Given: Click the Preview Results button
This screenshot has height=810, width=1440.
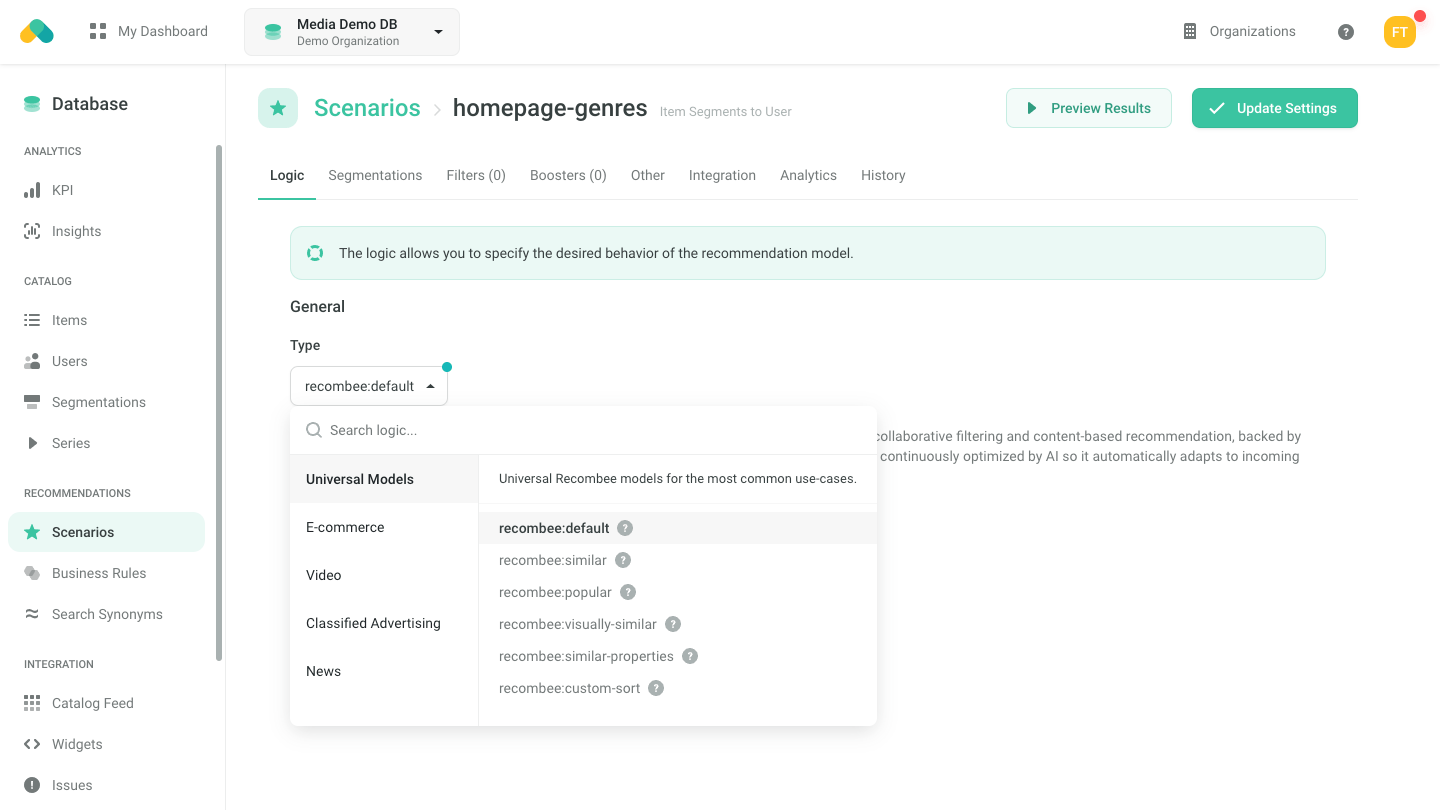Looking at the screenshot, I should pyautogui.click(x=1089, y=108).
